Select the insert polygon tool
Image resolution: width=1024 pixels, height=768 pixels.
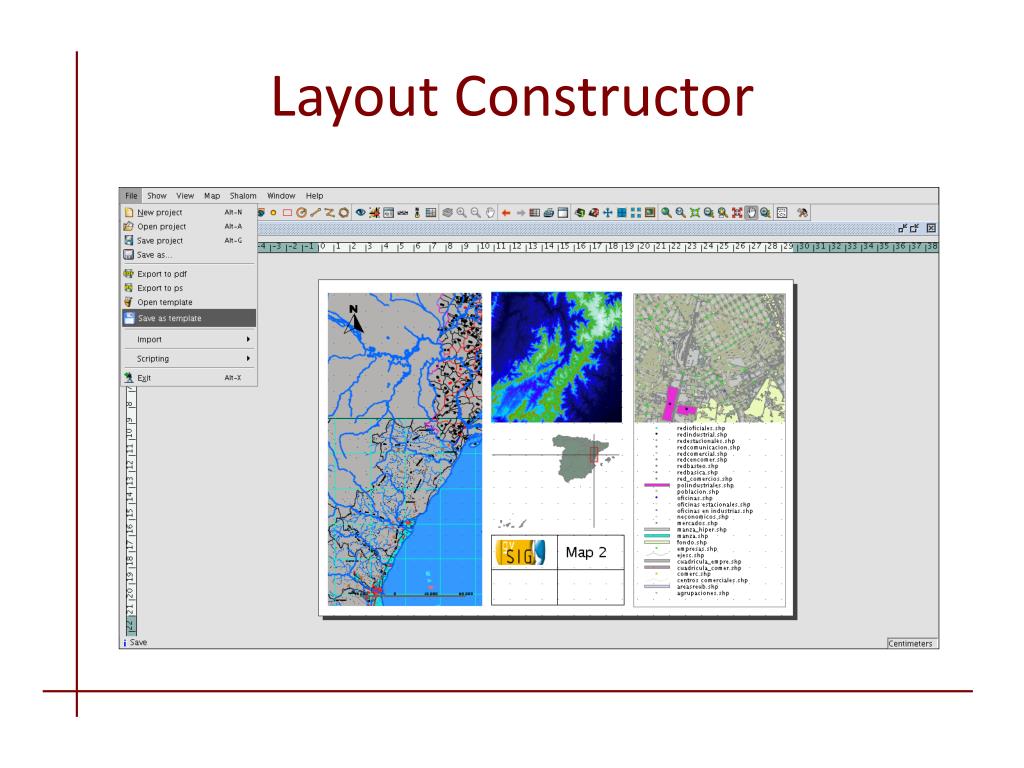[x=343, y=213]
